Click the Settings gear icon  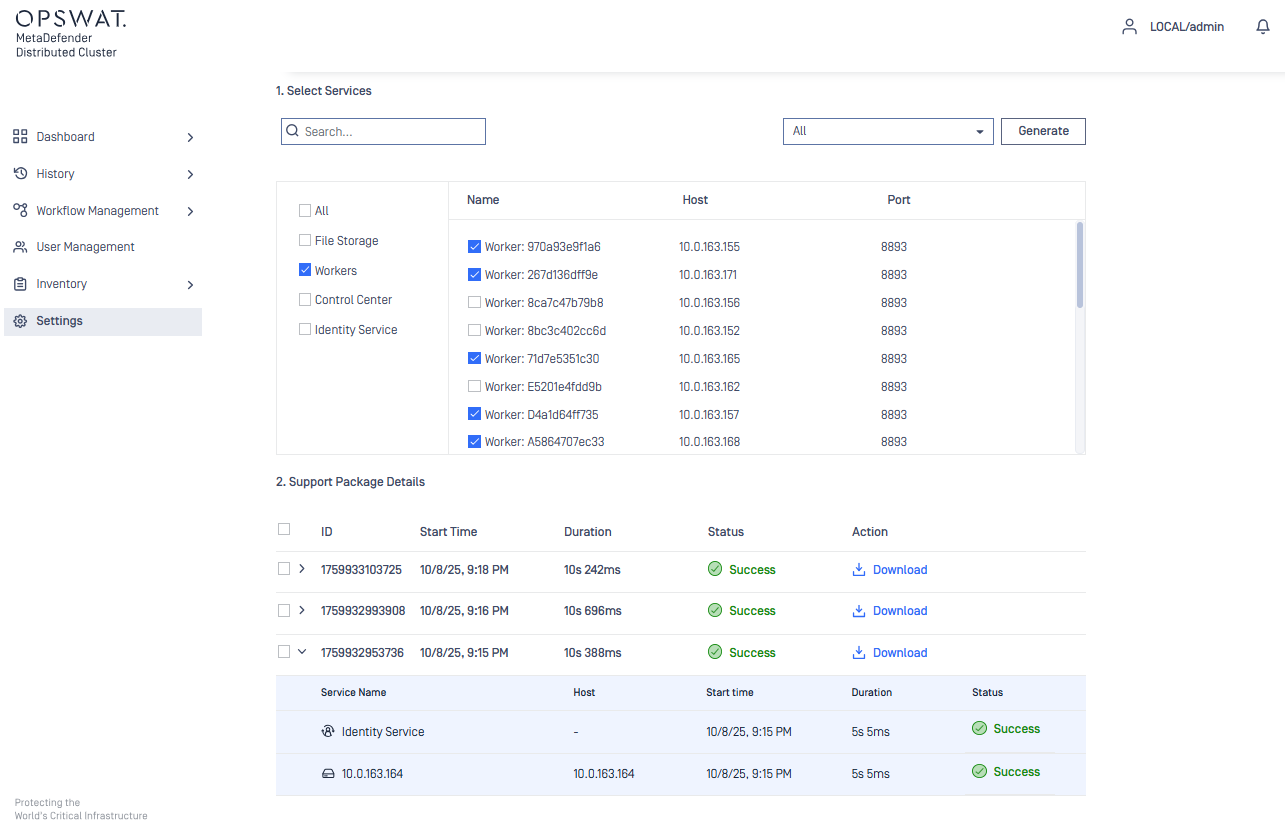(20, 321)
